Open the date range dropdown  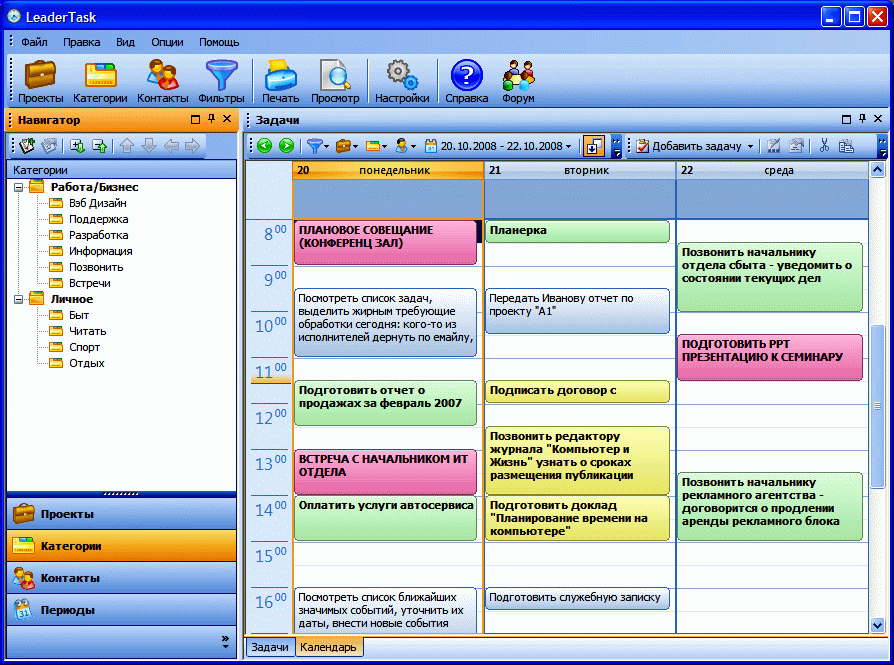point(568,147)
